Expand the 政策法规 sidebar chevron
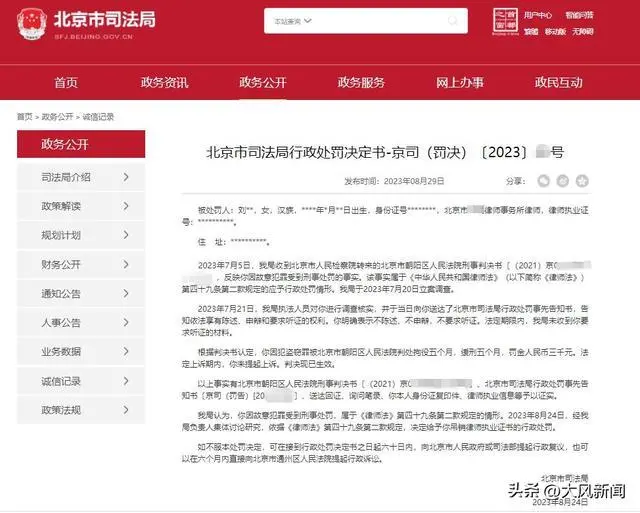This screenshot has width=640, height=513. (x=126, y=410)
